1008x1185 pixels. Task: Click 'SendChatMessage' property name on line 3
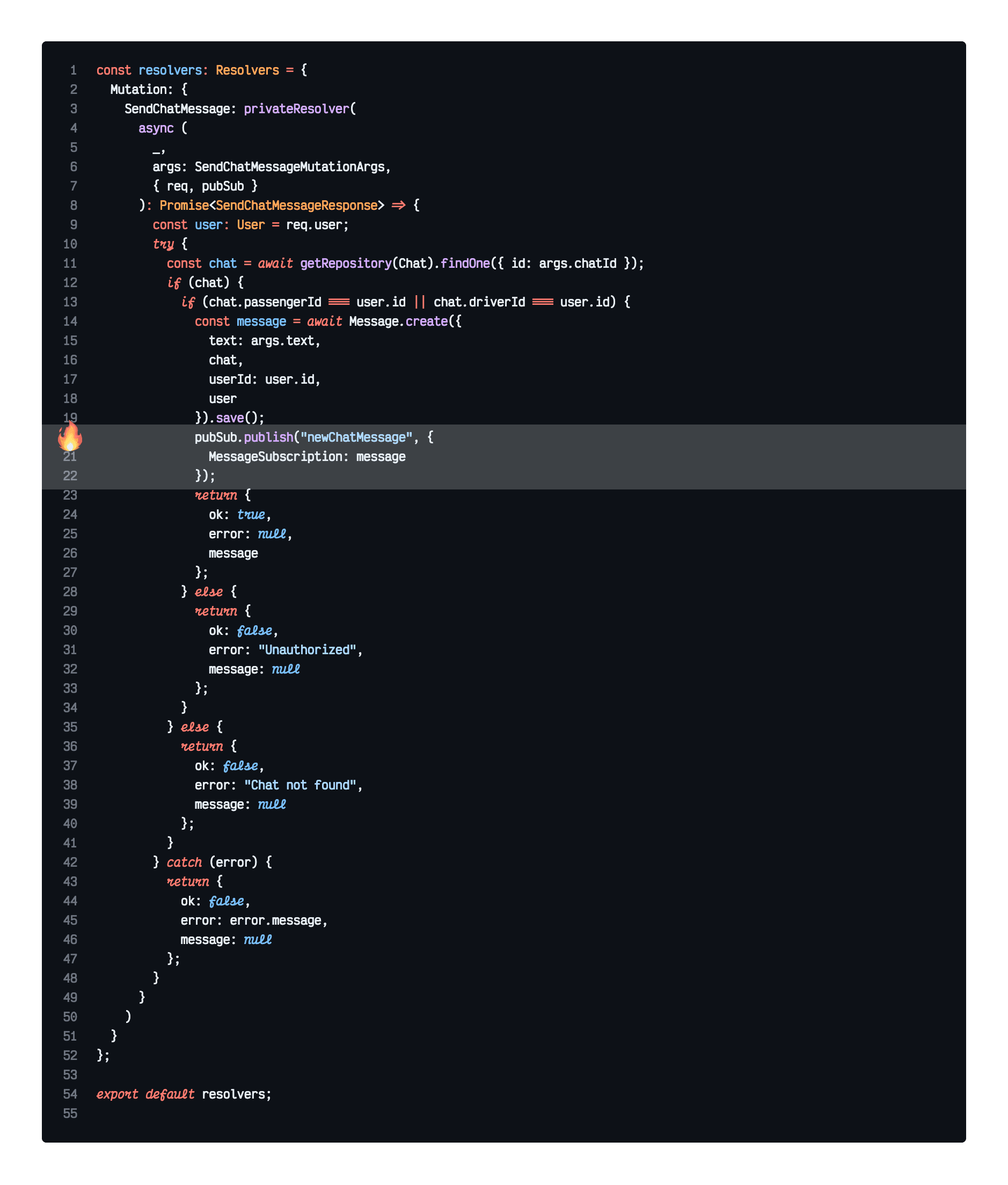177,109
